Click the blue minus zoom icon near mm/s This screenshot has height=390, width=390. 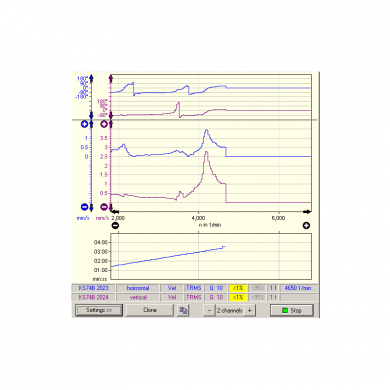84,207
